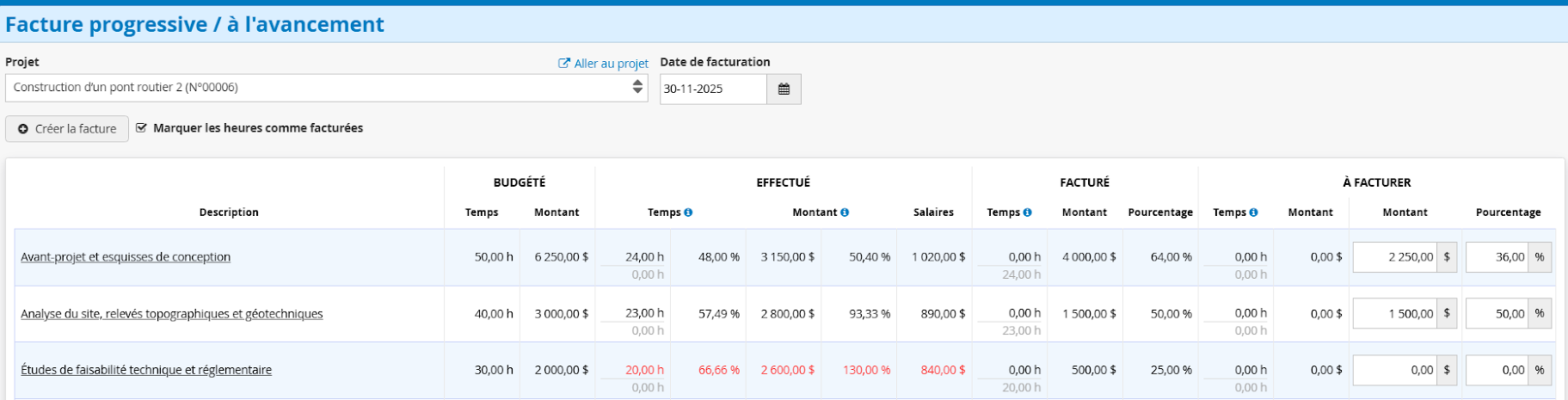Click the red 130,00 % value
This screenshot has height=400, width=1568.
(x=866, y=370)
